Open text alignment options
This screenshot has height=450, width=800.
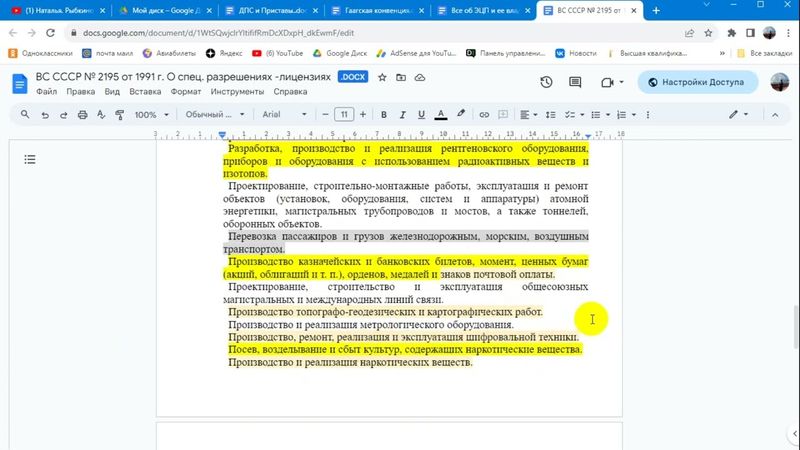(x=528, y=115)
